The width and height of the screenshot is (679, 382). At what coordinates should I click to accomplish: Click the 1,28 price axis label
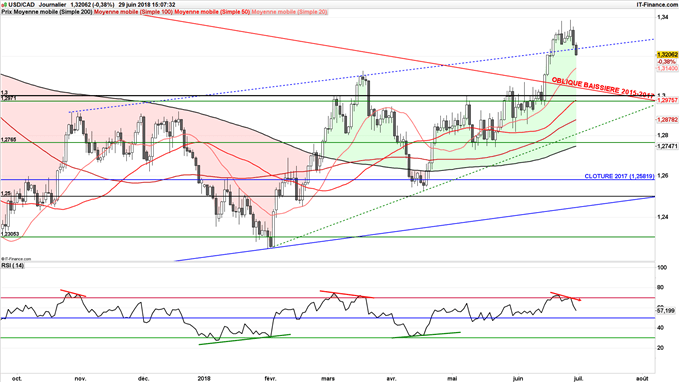662,135
